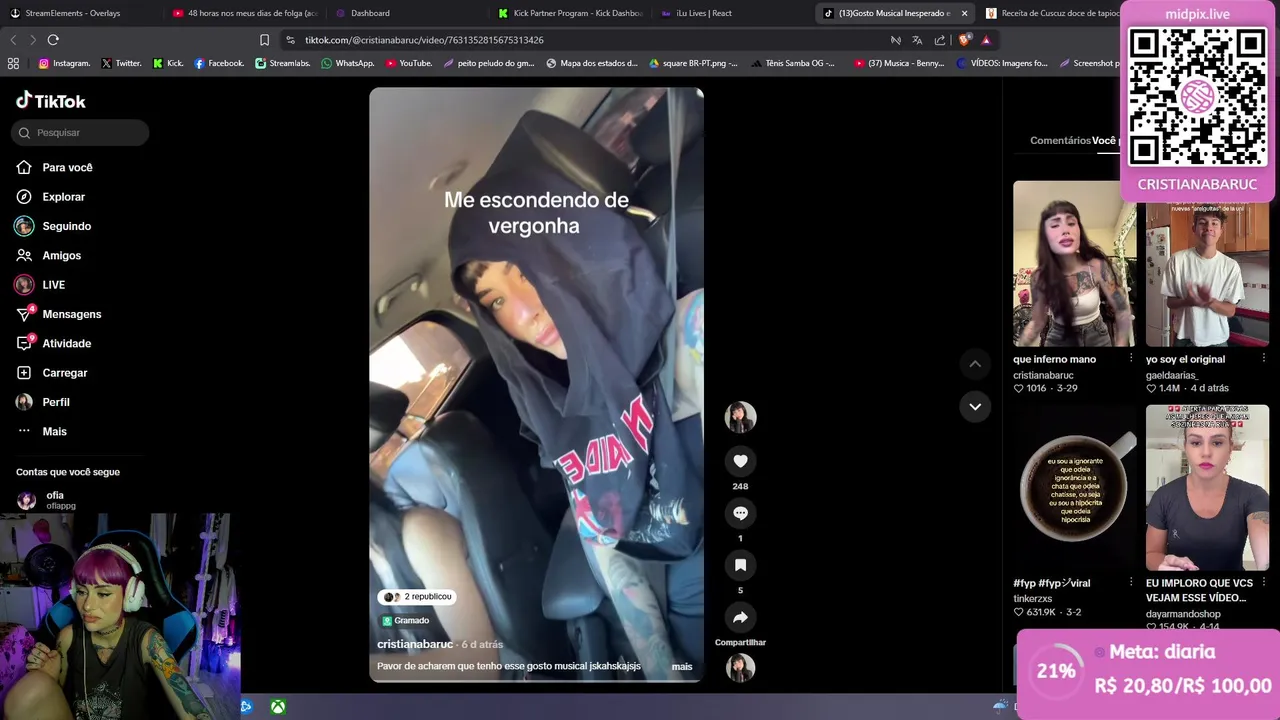Open creator avatar above like button

pyautogui.click(x=740, y=417)
